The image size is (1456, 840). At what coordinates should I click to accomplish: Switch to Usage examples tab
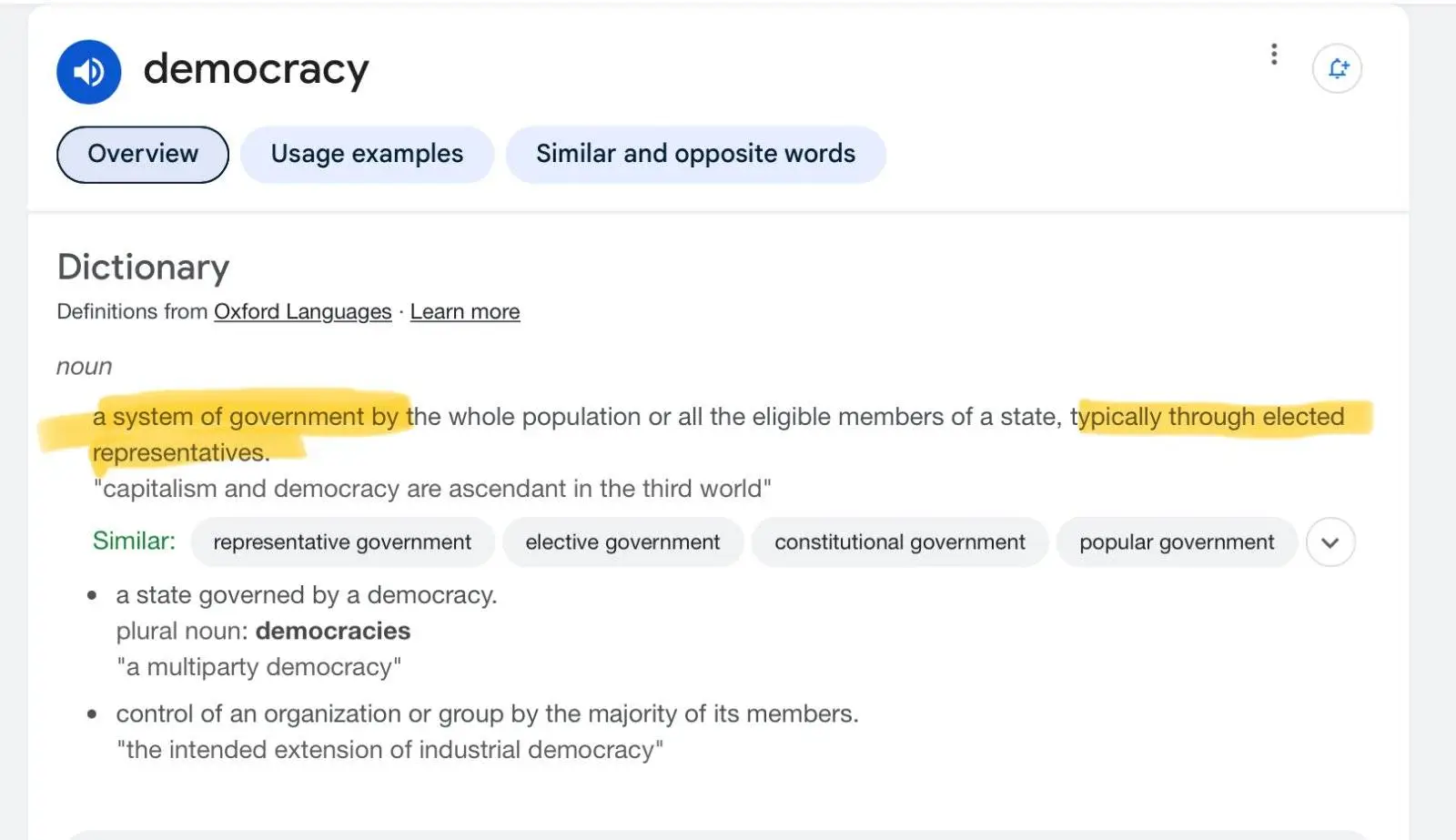(367, 154)
